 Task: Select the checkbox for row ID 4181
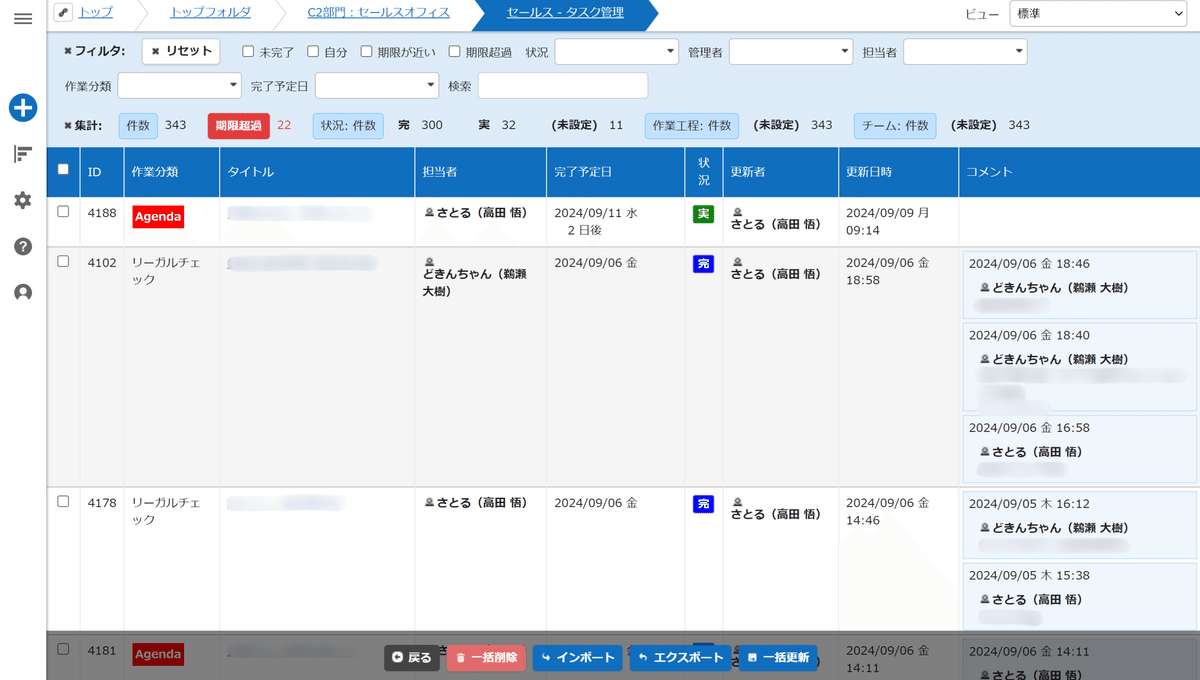(63, 649)
